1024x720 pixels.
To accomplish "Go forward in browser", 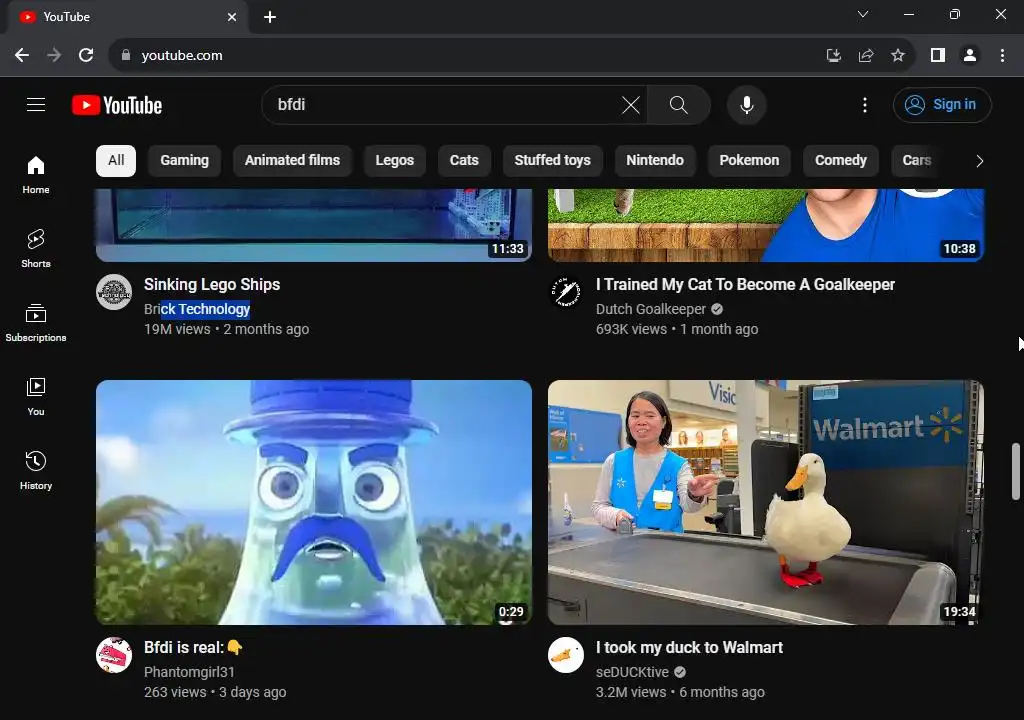I will click(x=54, y=56).
